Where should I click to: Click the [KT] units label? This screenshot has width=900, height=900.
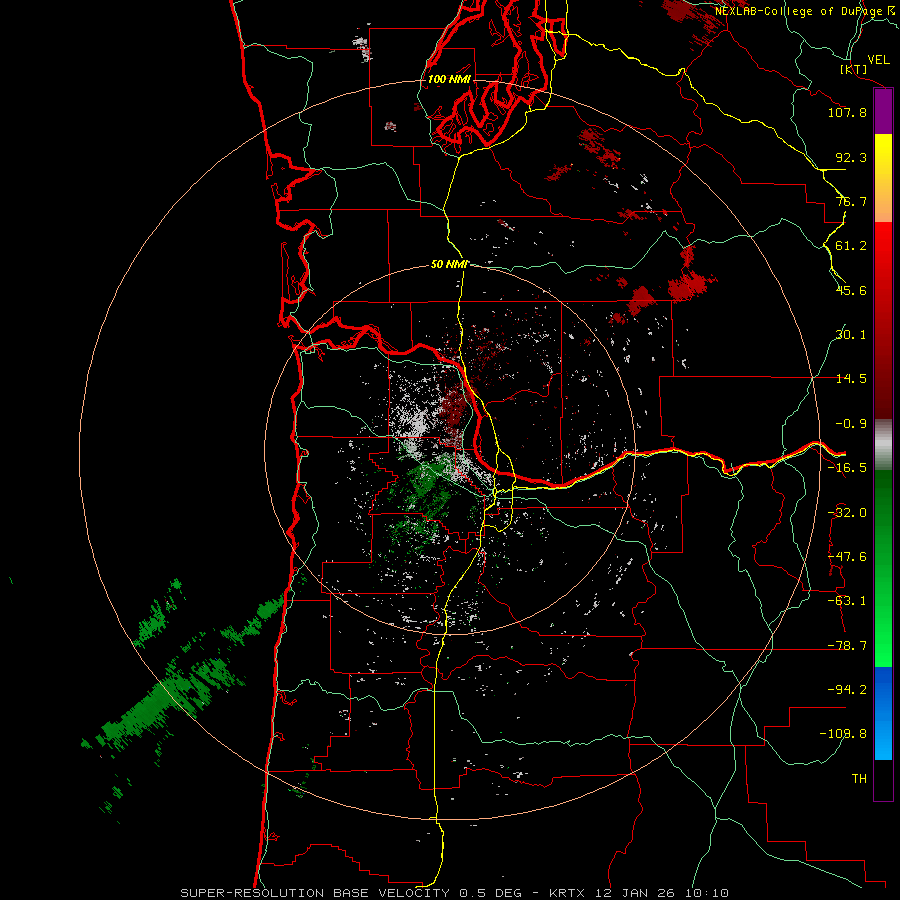point(854,69)
